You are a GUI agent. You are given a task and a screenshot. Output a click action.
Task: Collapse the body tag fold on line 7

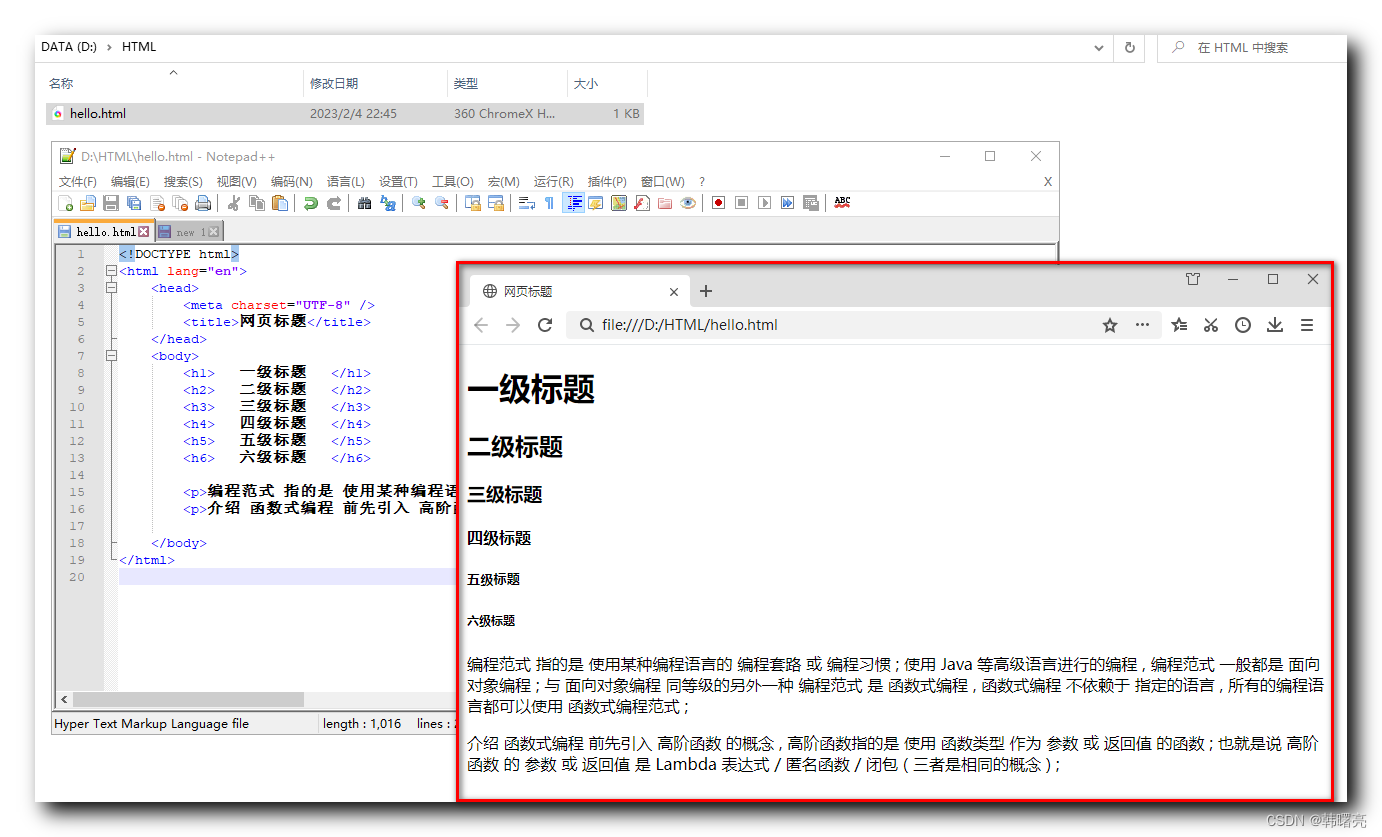[x=111, y=355]
